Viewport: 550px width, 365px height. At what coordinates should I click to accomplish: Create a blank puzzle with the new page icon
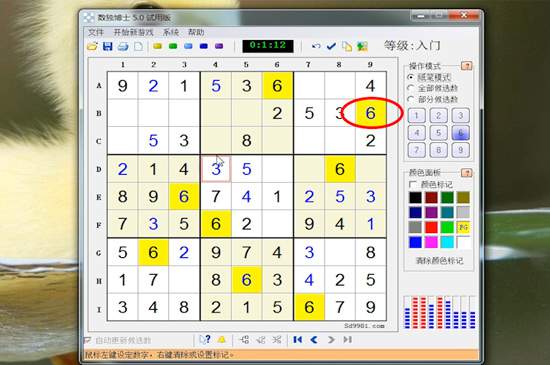pos(139,46)
